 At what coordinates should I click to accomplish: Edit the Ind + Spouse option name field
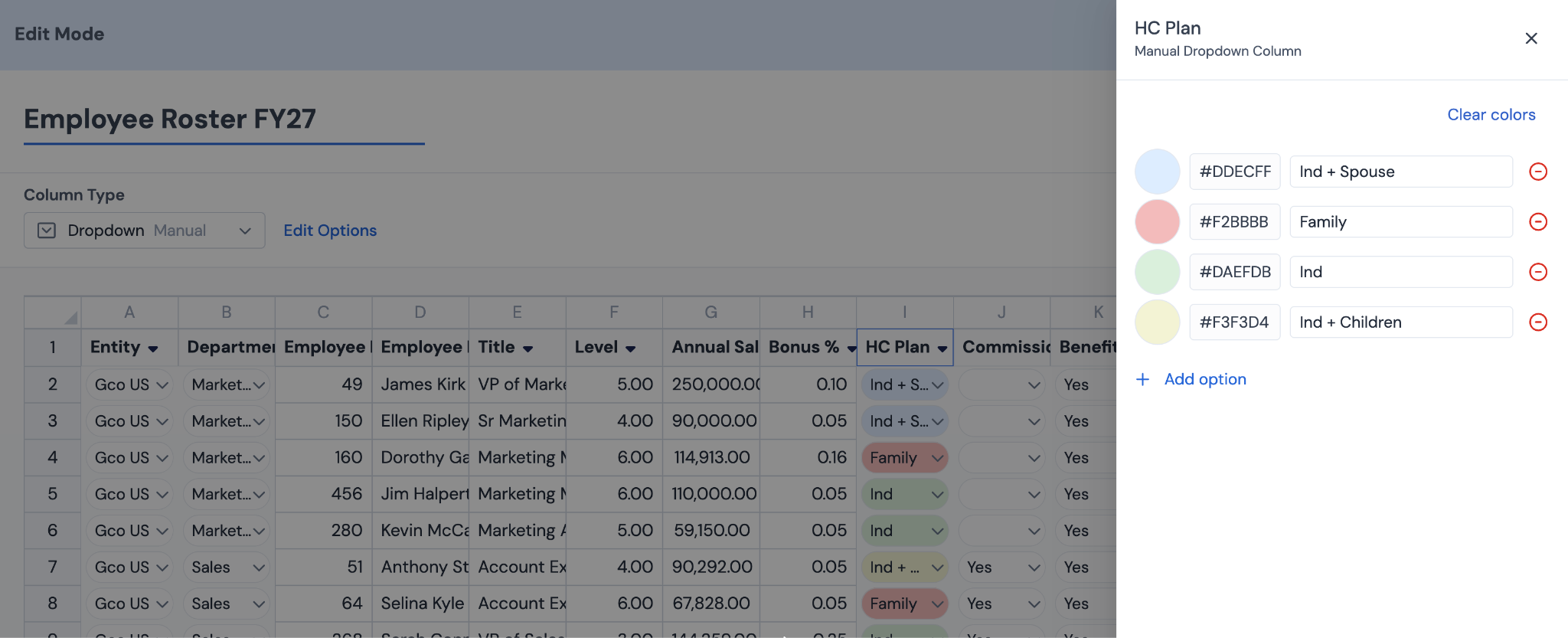pos(1401,172)
